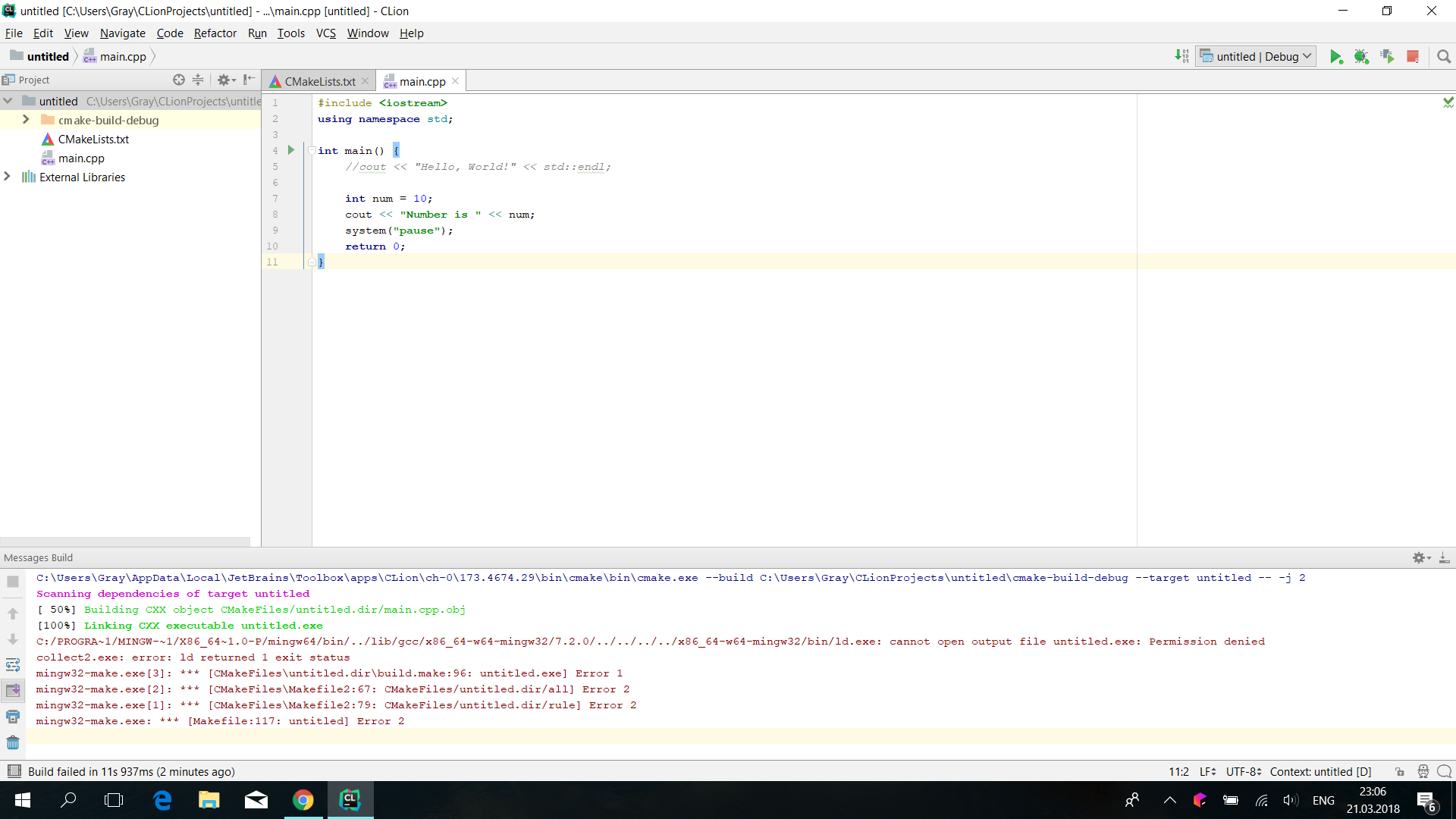1456x819 pixels.
Task: Expand External Libraries node
Action: tap(8, 177)
